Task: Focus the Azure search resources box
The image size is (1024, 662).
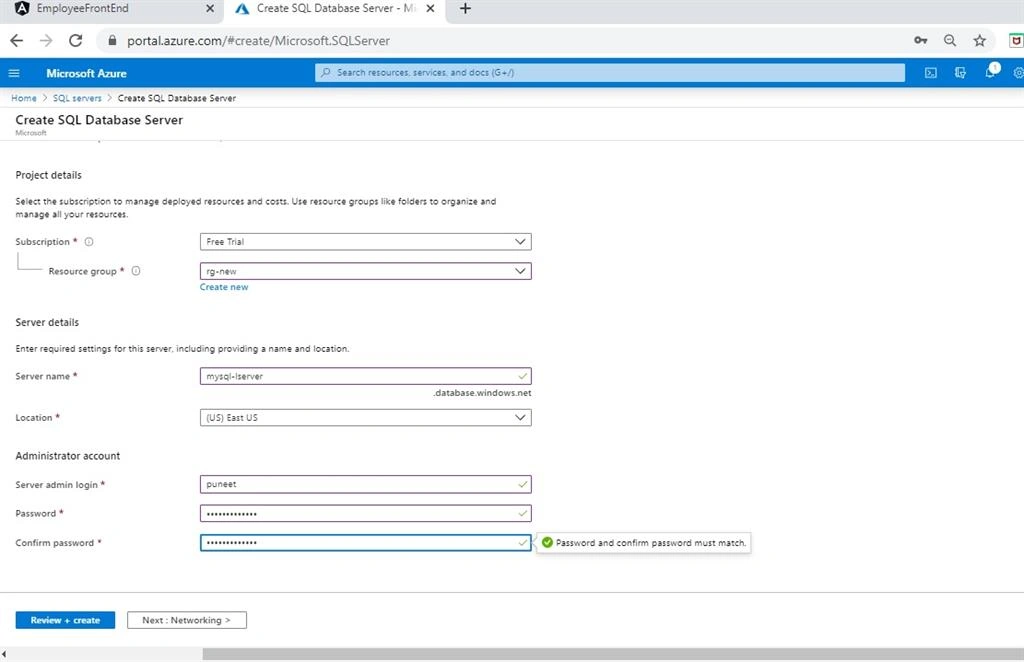Action: point(610,72)
